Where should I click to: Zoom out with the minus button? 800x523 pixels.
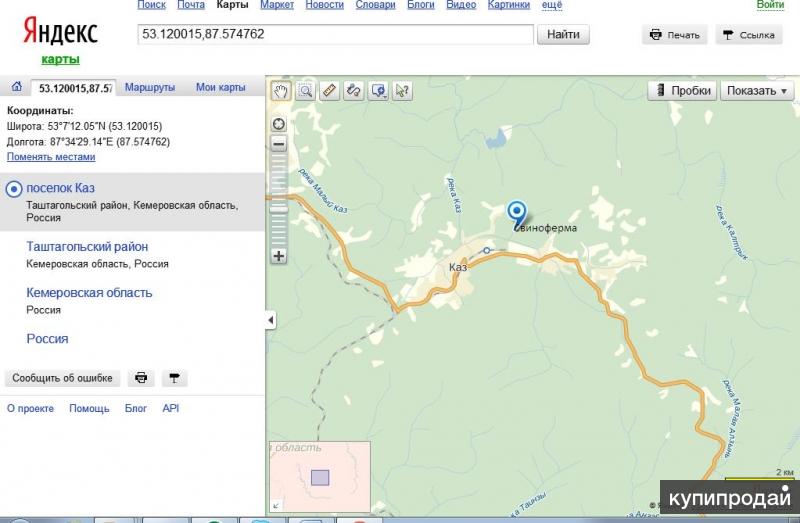coord(279,144)
